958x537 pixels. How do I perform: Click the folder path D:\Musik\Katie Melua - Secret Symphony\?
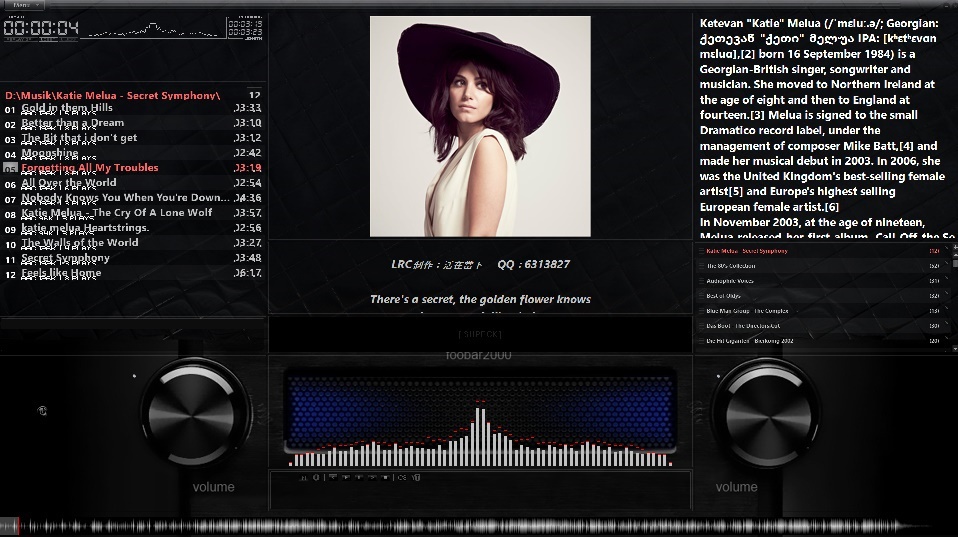[112, 95]
